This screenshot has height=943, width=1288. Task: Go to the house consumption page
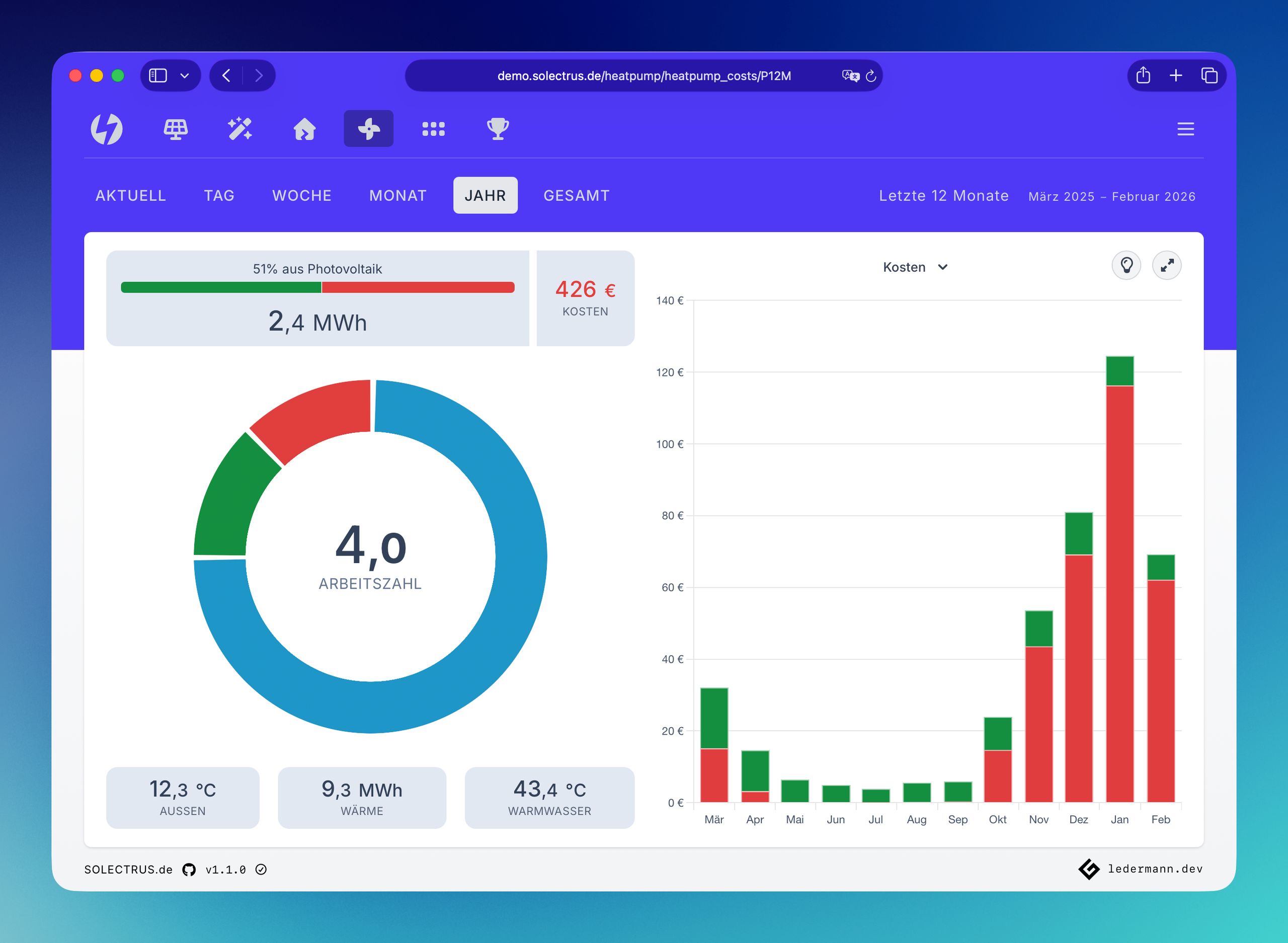(304, 129)
